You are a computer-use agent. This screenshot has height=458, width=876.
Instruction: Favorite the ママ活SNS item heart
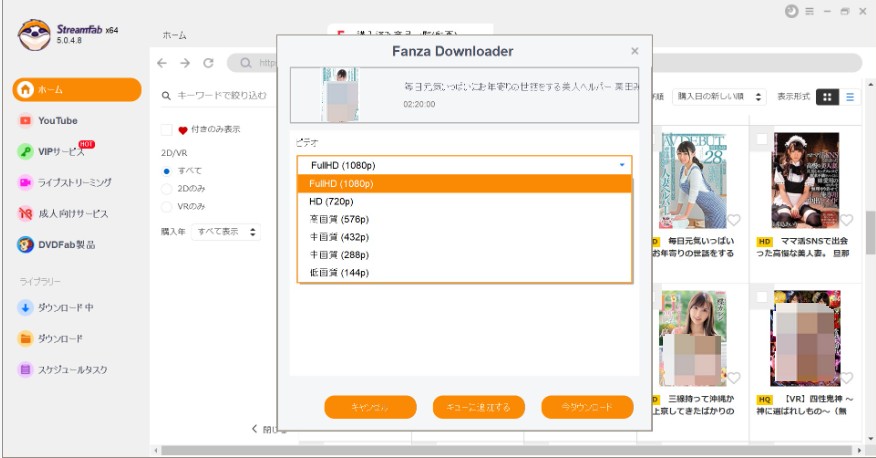846,220
